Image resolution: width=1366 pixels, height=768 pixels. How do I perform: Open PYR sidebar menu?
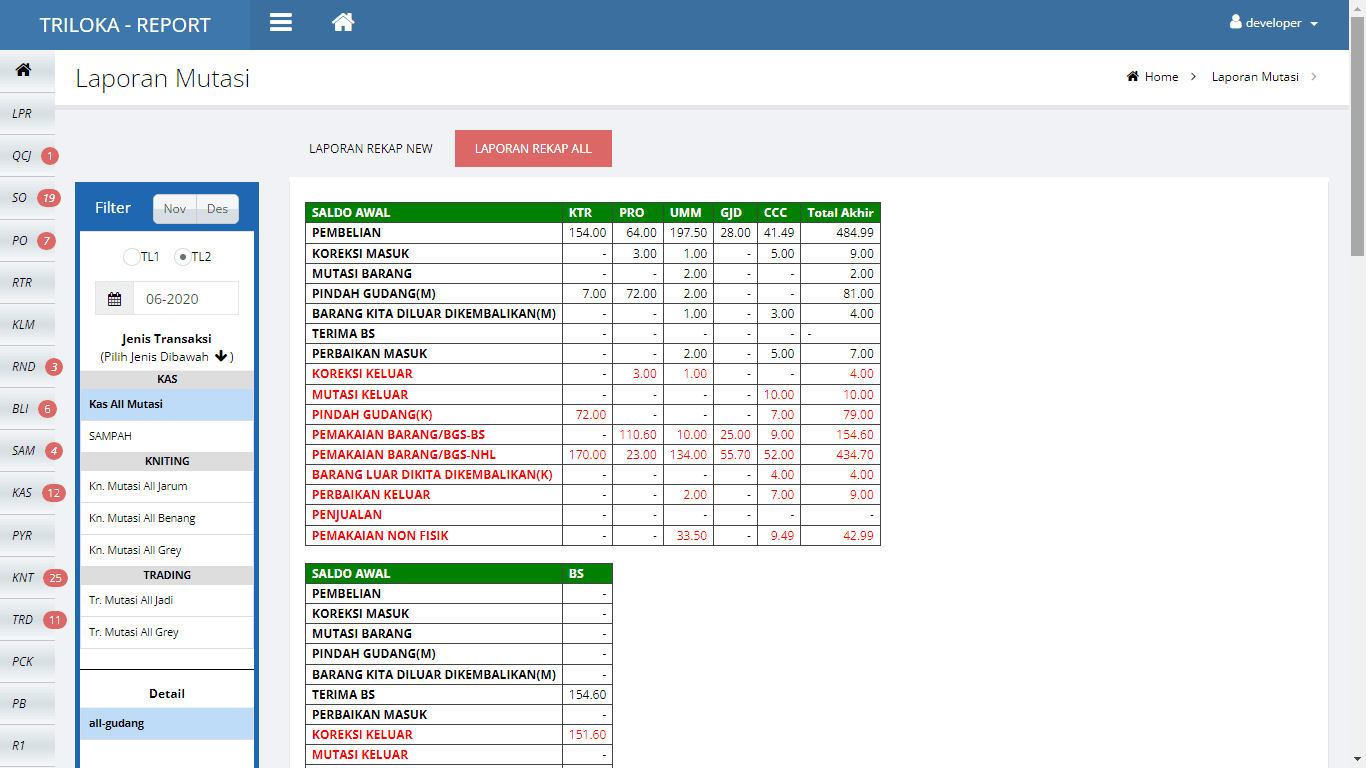click(27, 536)
